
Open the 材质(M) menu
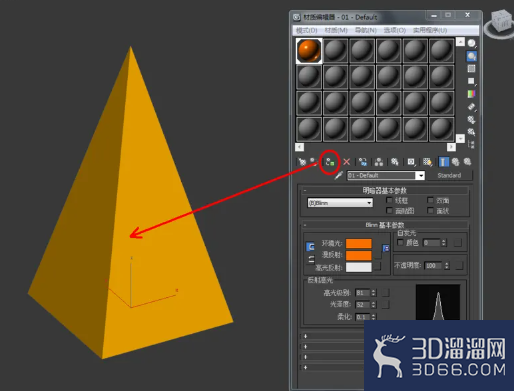[336, 31]
